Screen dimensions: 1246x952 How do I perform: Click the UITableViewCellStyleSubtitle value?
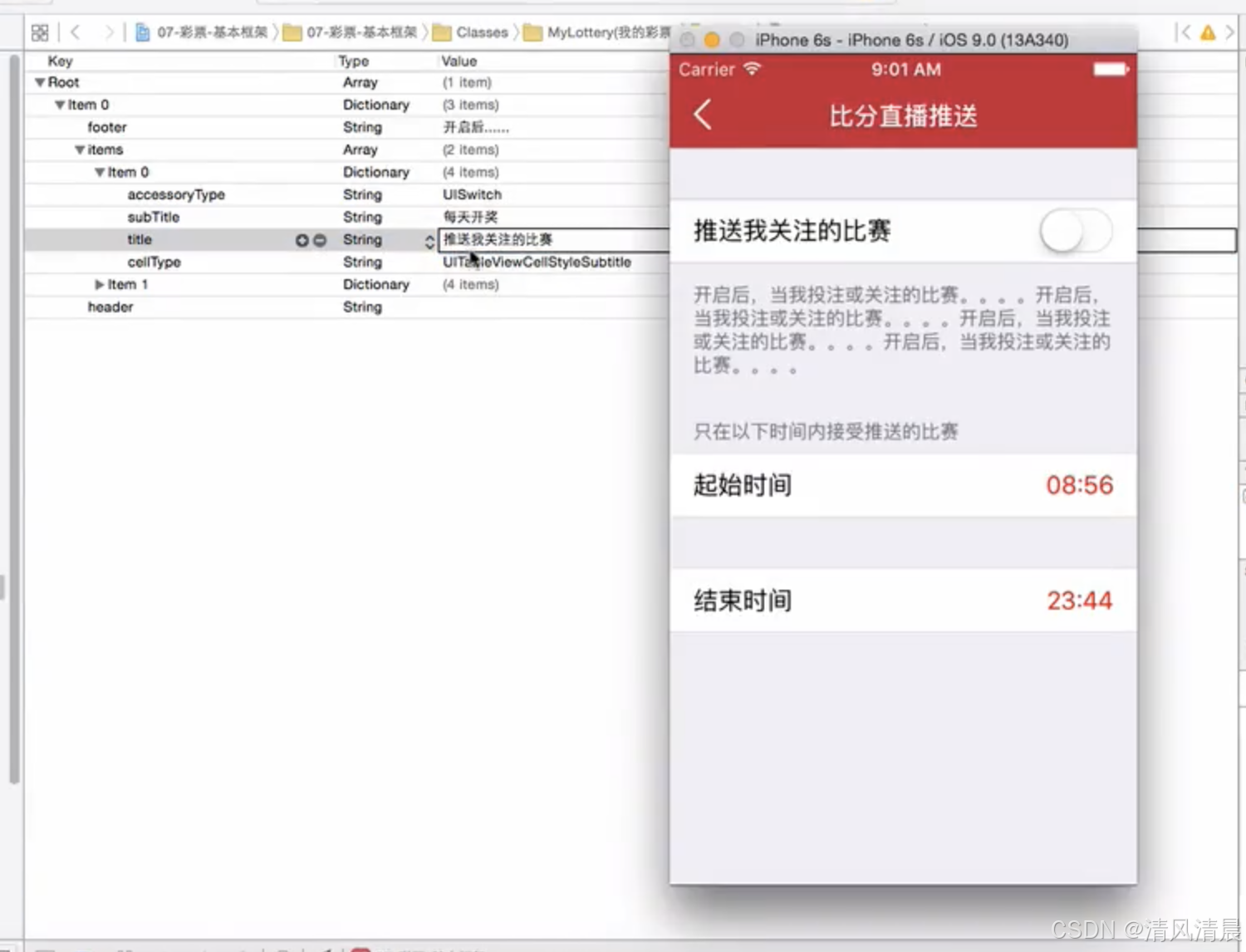point(537,262)
